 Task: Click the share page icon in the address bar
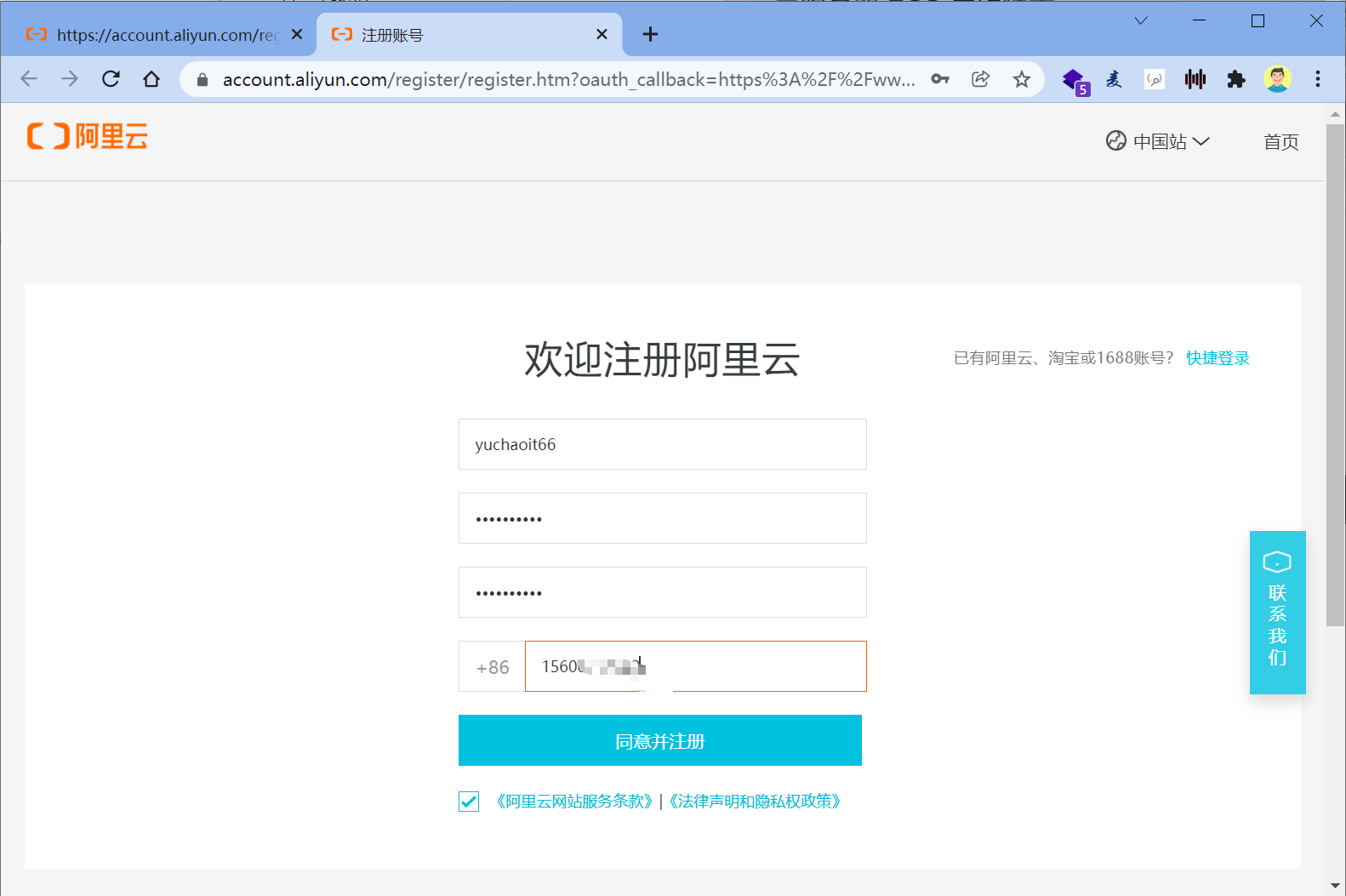980,79
